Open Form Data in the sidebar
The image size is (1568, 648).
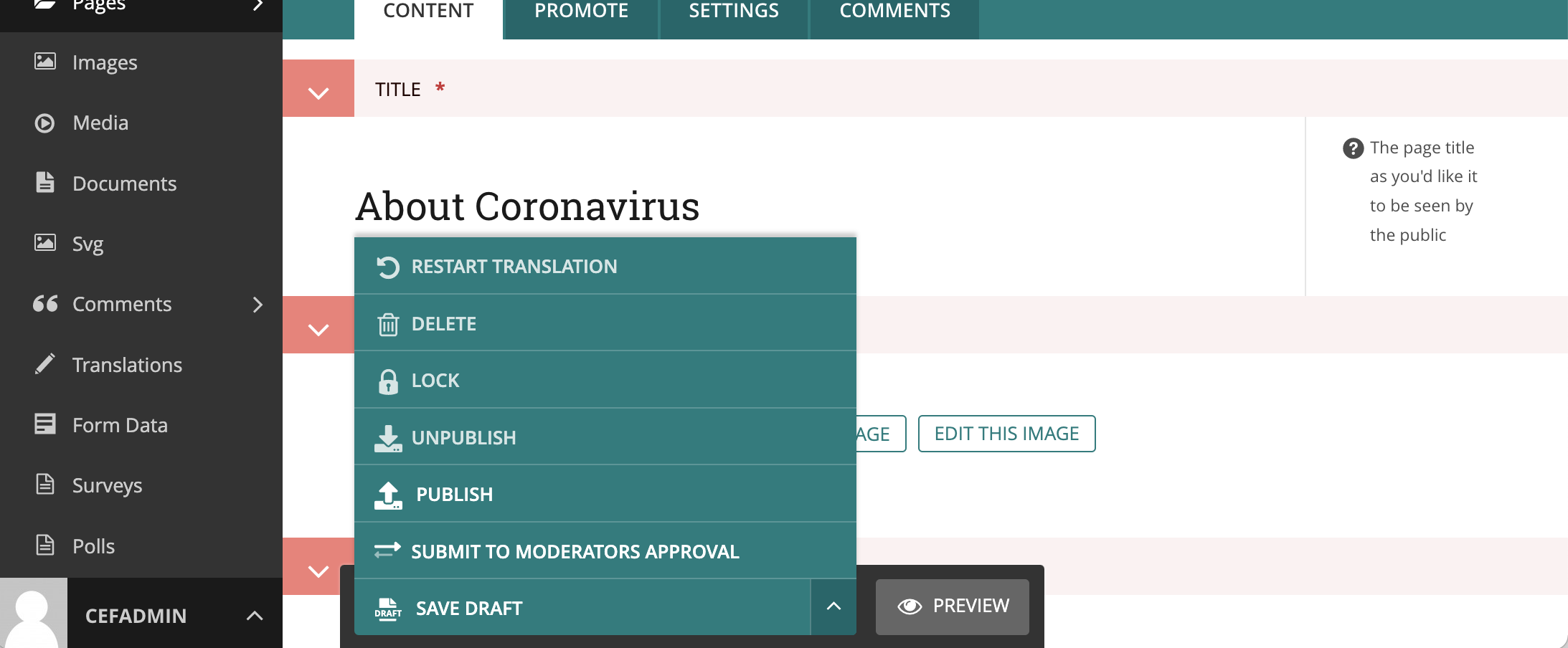(141, 425)
